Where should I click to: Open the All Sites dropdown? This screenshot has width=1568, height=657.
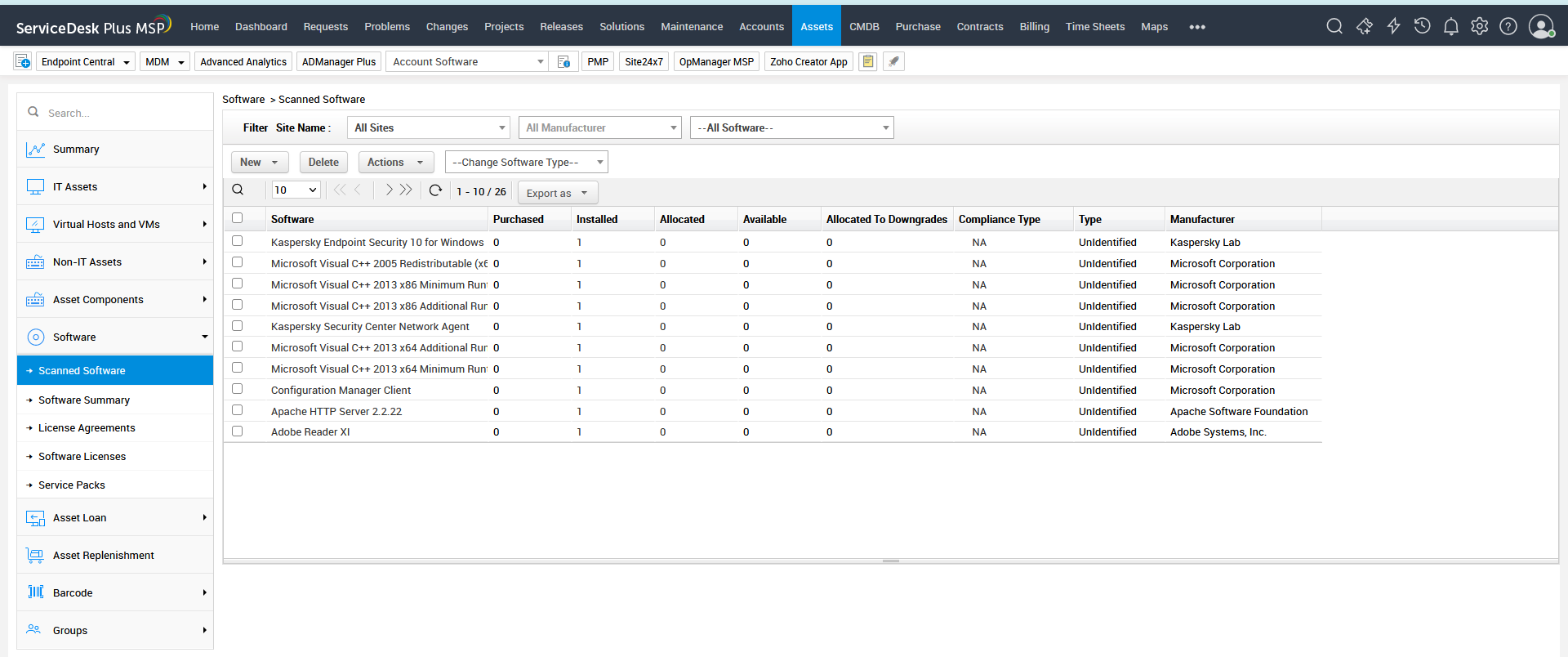click(429, 127)
